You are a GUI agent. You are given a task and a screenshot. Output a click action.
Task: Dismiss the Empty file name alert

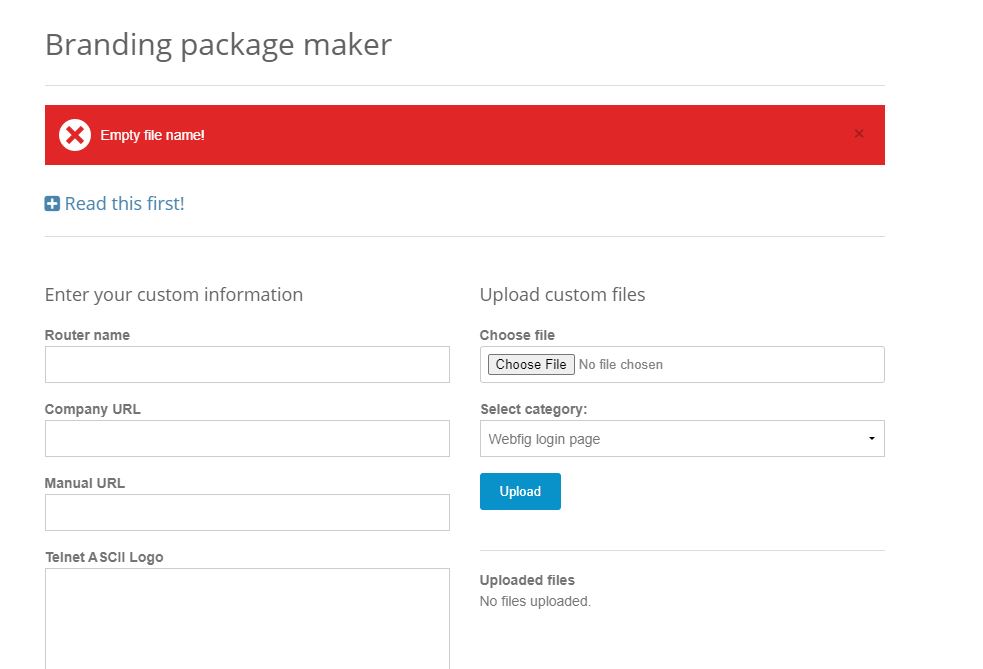tap(858, 133)
